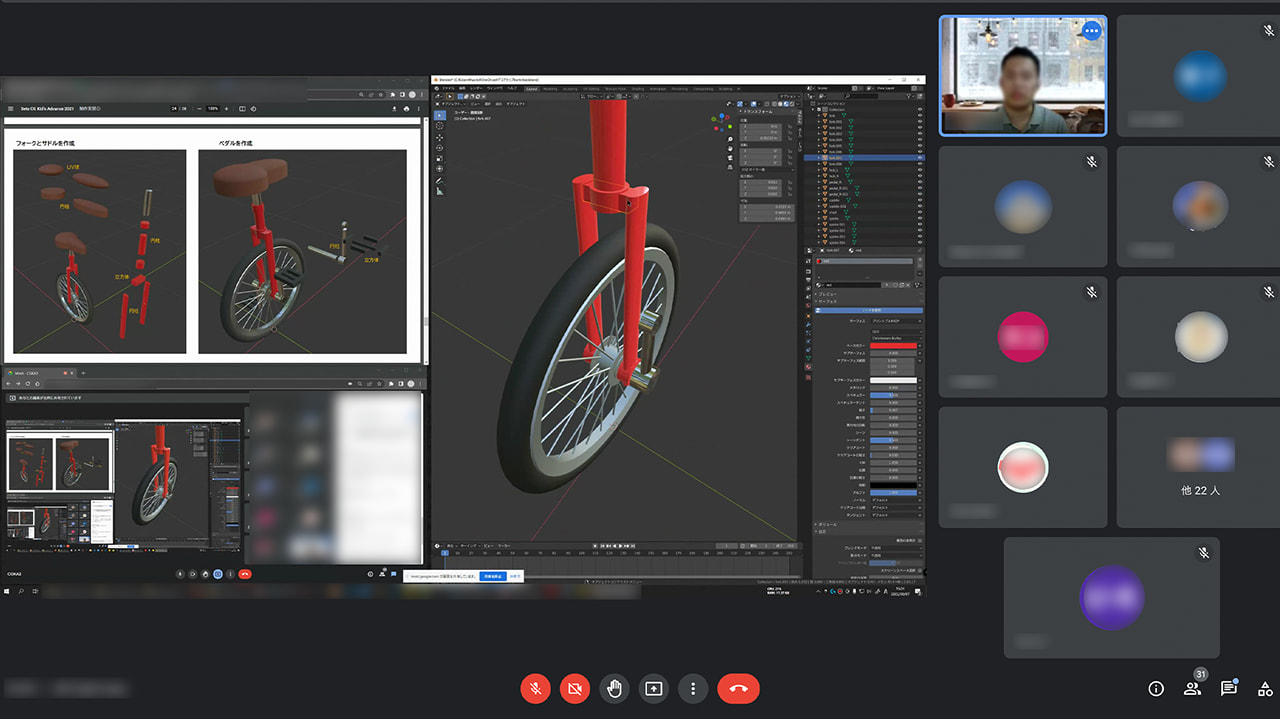Open the meeting details info icon
Viewport: 1280px width, 719px height.
[1156, 689]
